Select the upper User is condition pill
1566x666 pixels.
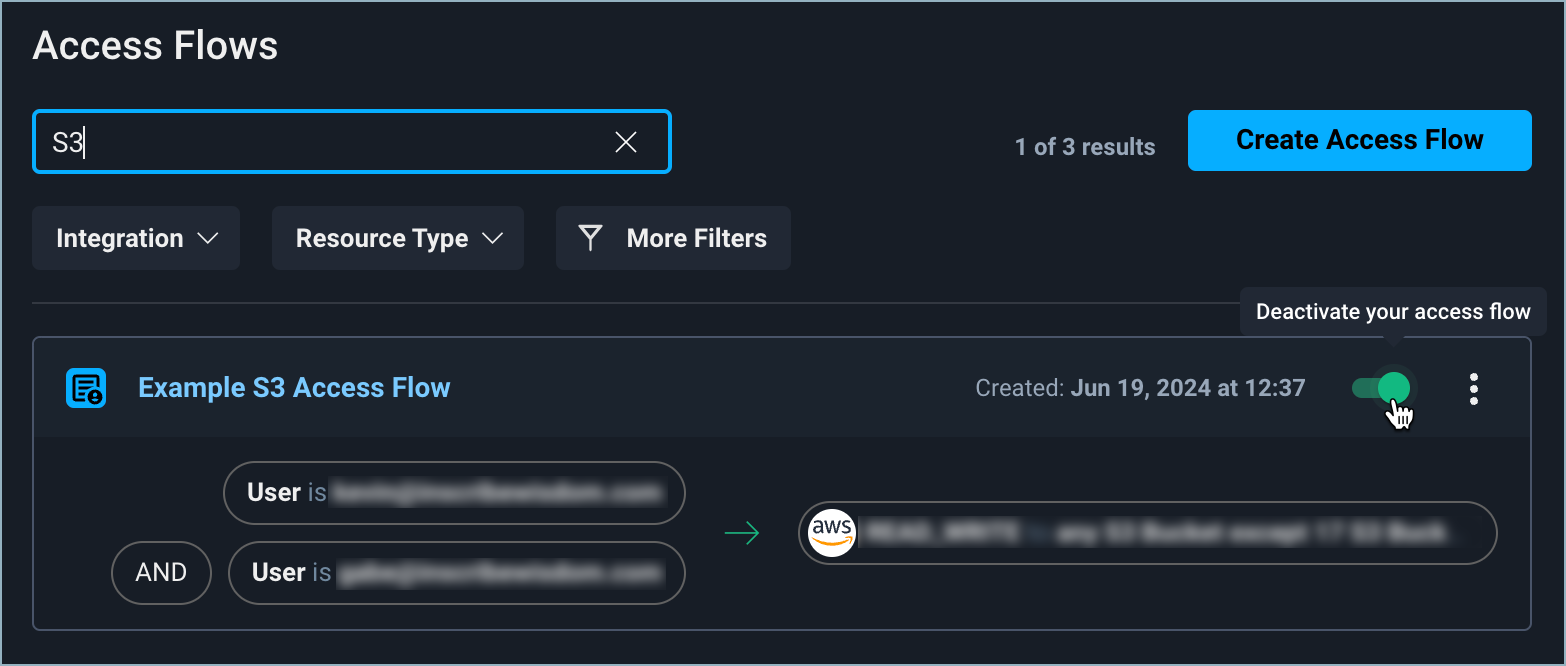pos(454,493)
